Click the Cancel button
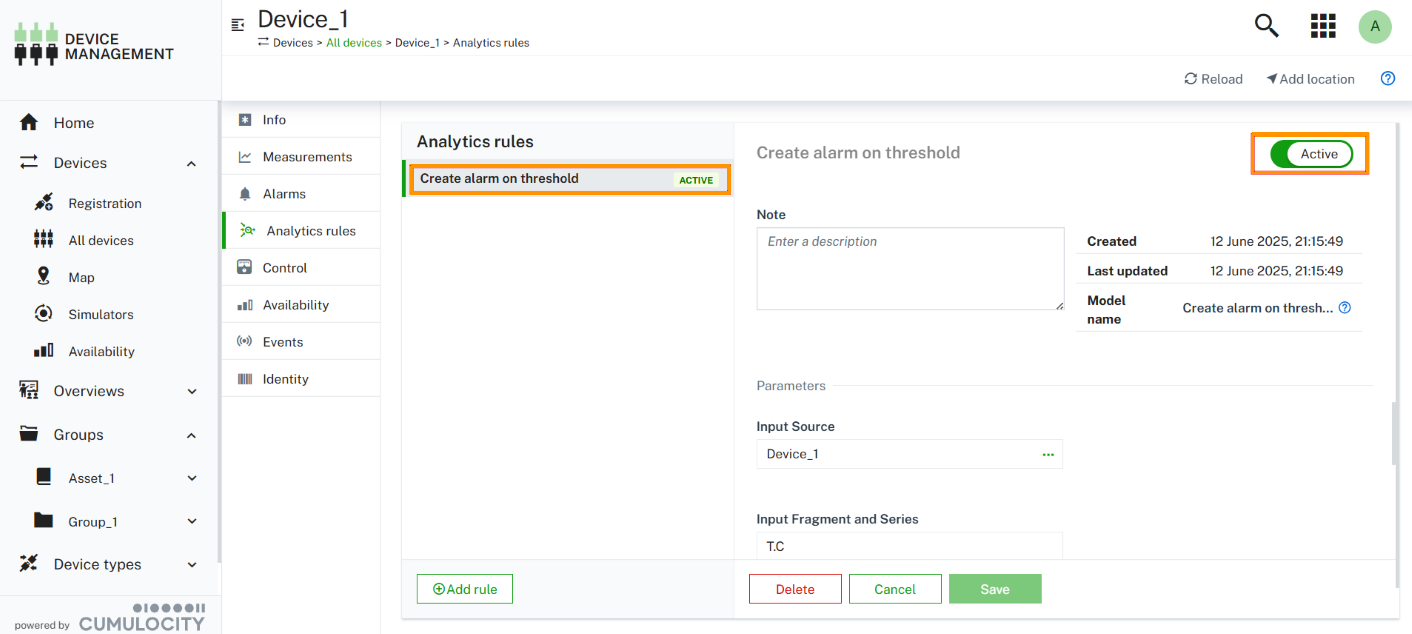This screenshot has height=634, width=1412. pos(895,589)
